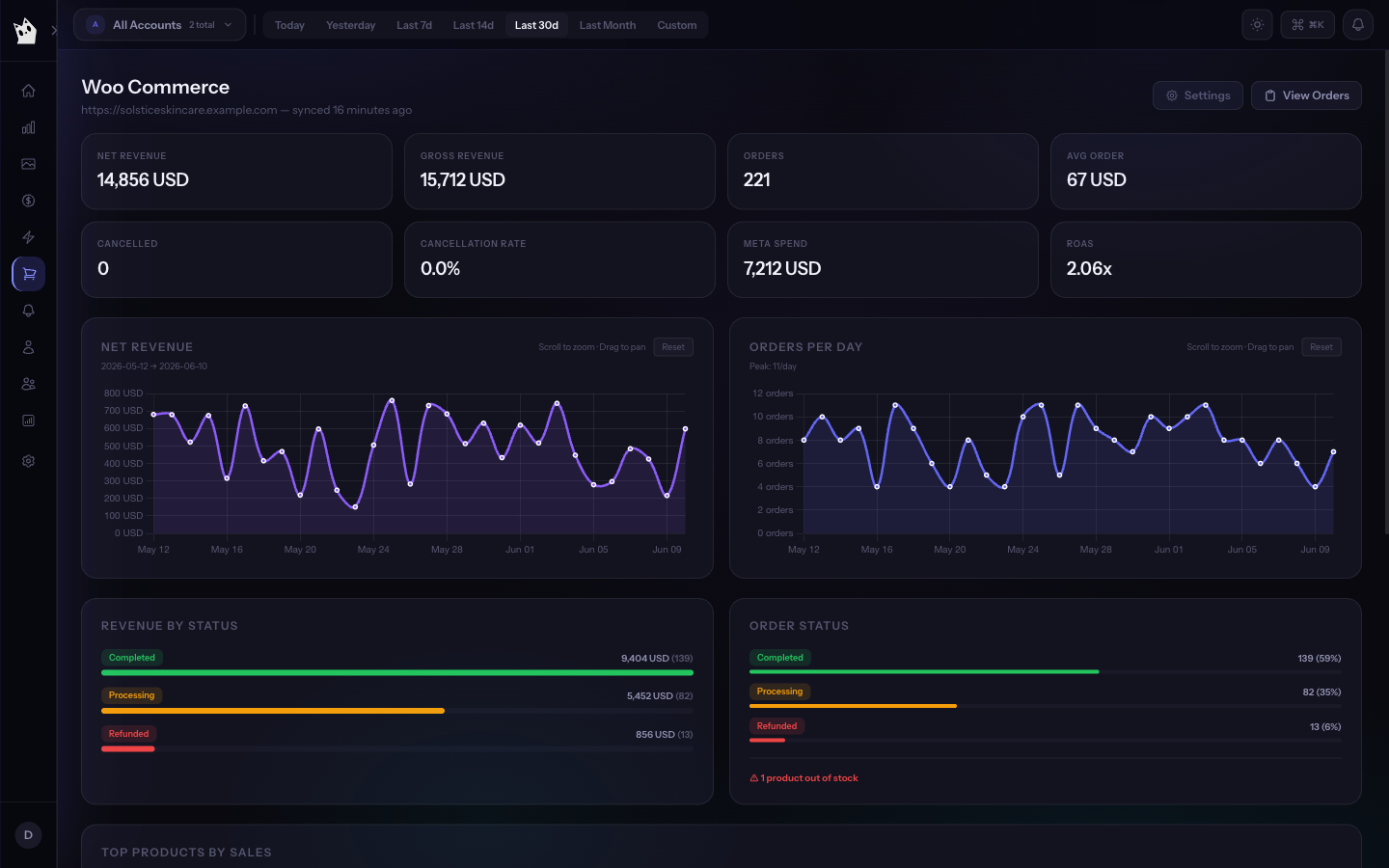The image size is (1389, 868).
Task: Open the single user sidebar icon
Action: click(x=28, y=347)
